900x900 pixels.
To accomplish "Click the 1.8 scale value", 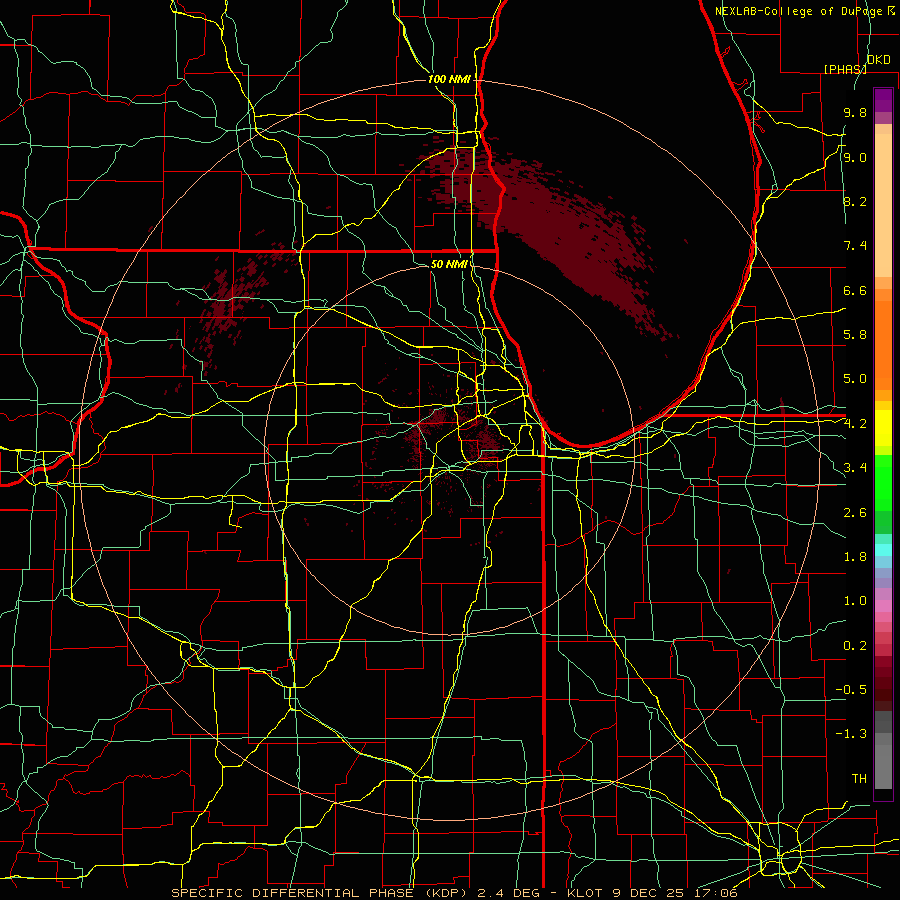I will click(855, 557).
